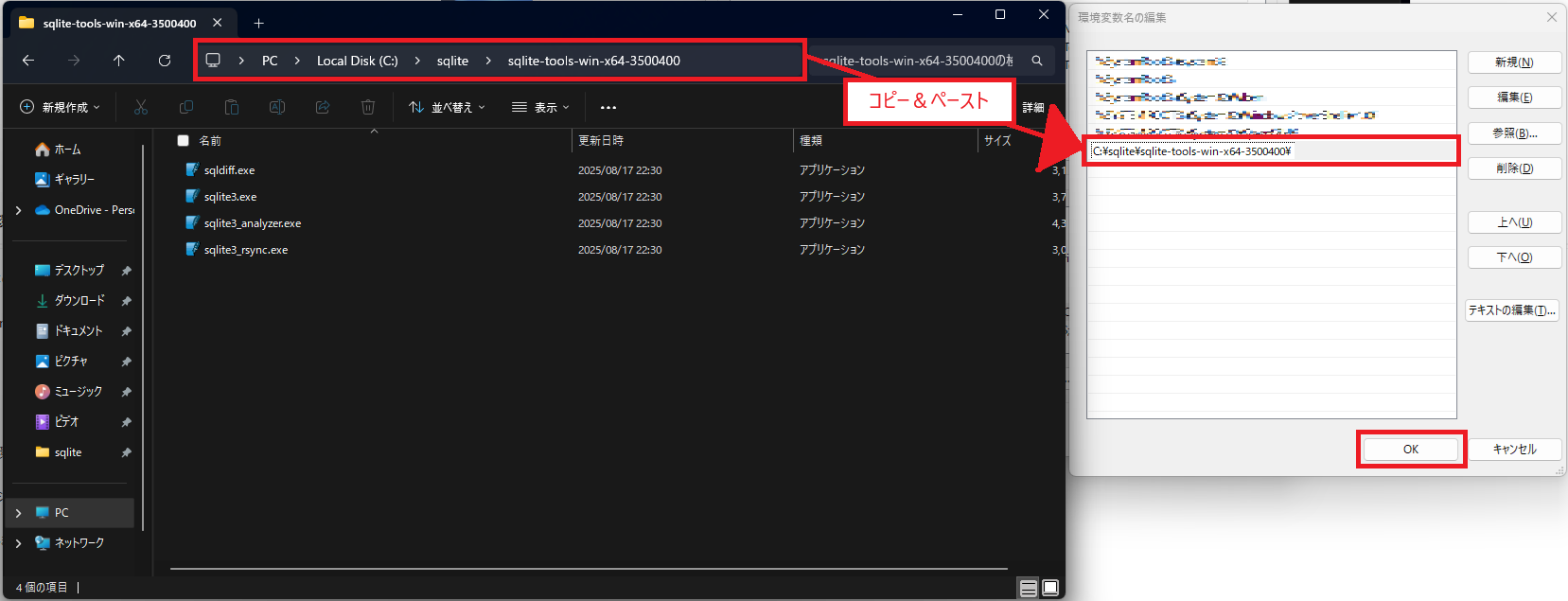Click 削除(D) button in dialog
Screen dimensions: 1568x601
click(x=1514, y=168)
